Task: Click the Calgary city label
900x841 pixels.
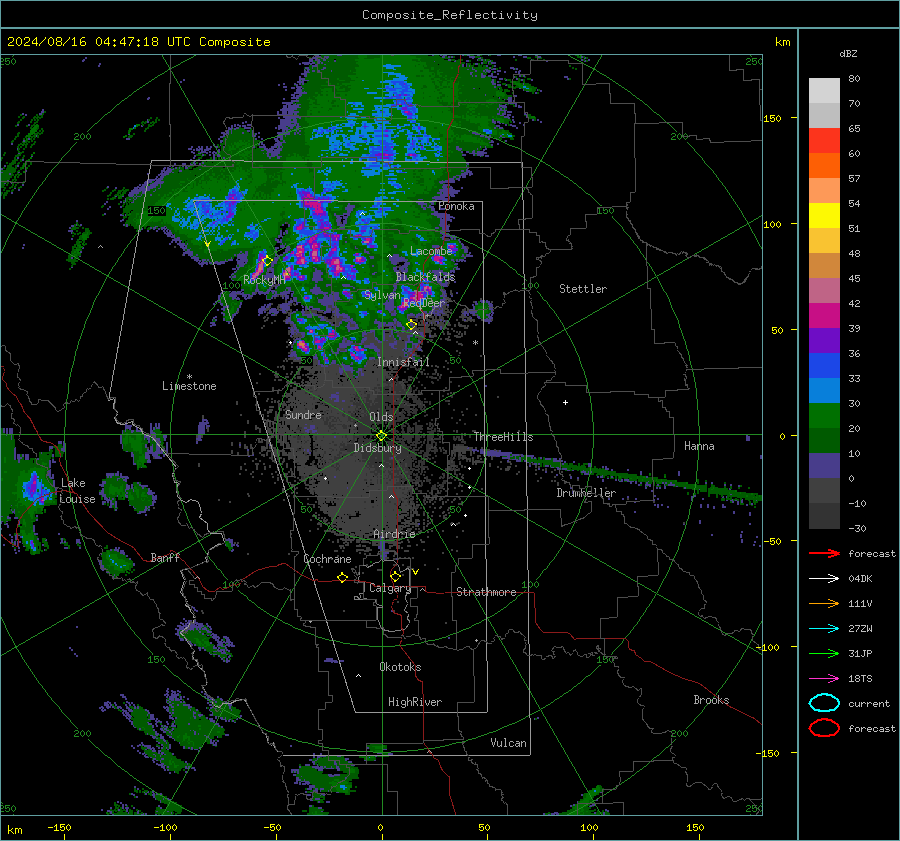Action: coord(390,588)
